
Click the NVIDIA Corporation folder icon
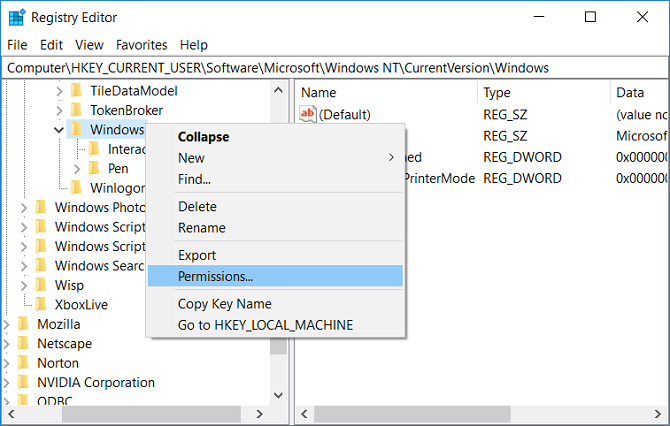click(x=24, y=382)
